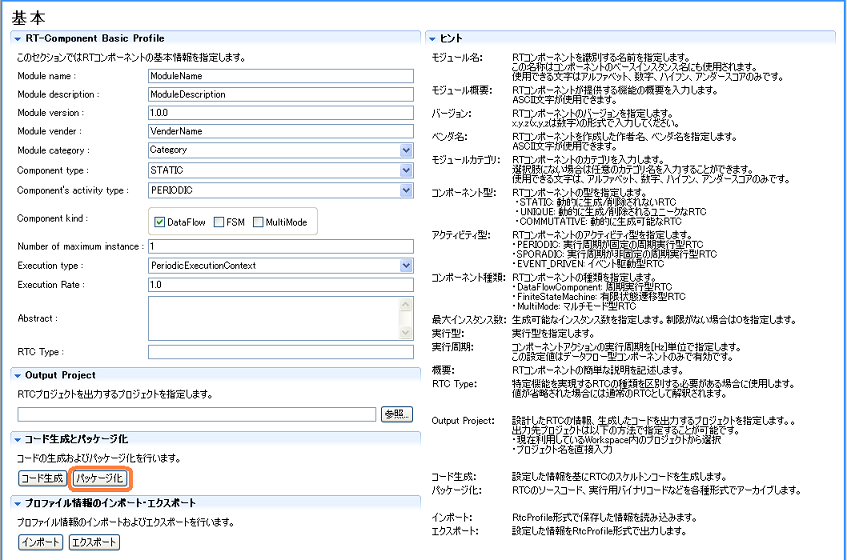Image resolution: width=847 pixels, height=560 pixels.
Task: Click the コード生成 button
Action: [42, 478]
